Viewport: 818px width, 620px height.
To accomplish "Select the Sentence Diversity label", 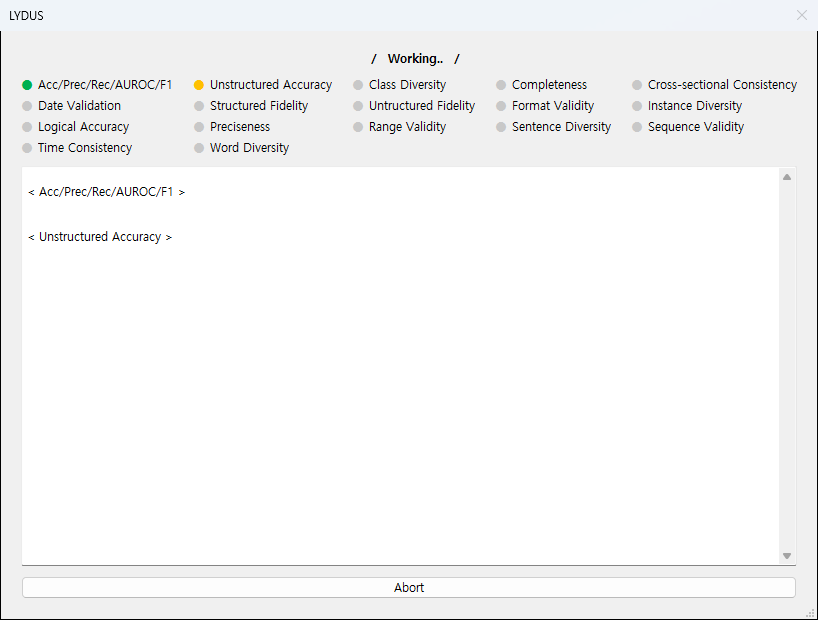I will pyautogui.click(x=561, y=127).
